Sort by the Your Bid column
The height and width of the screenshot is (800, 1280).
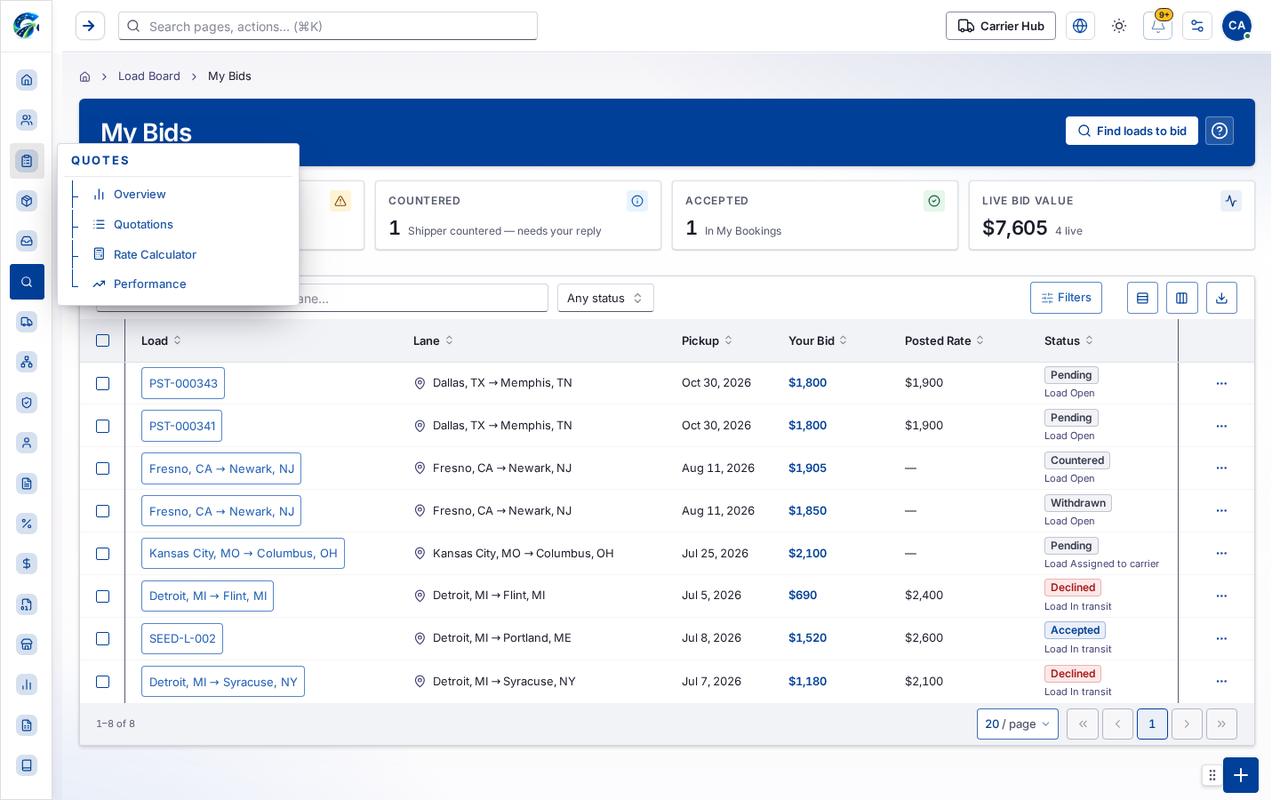[818, 341]
